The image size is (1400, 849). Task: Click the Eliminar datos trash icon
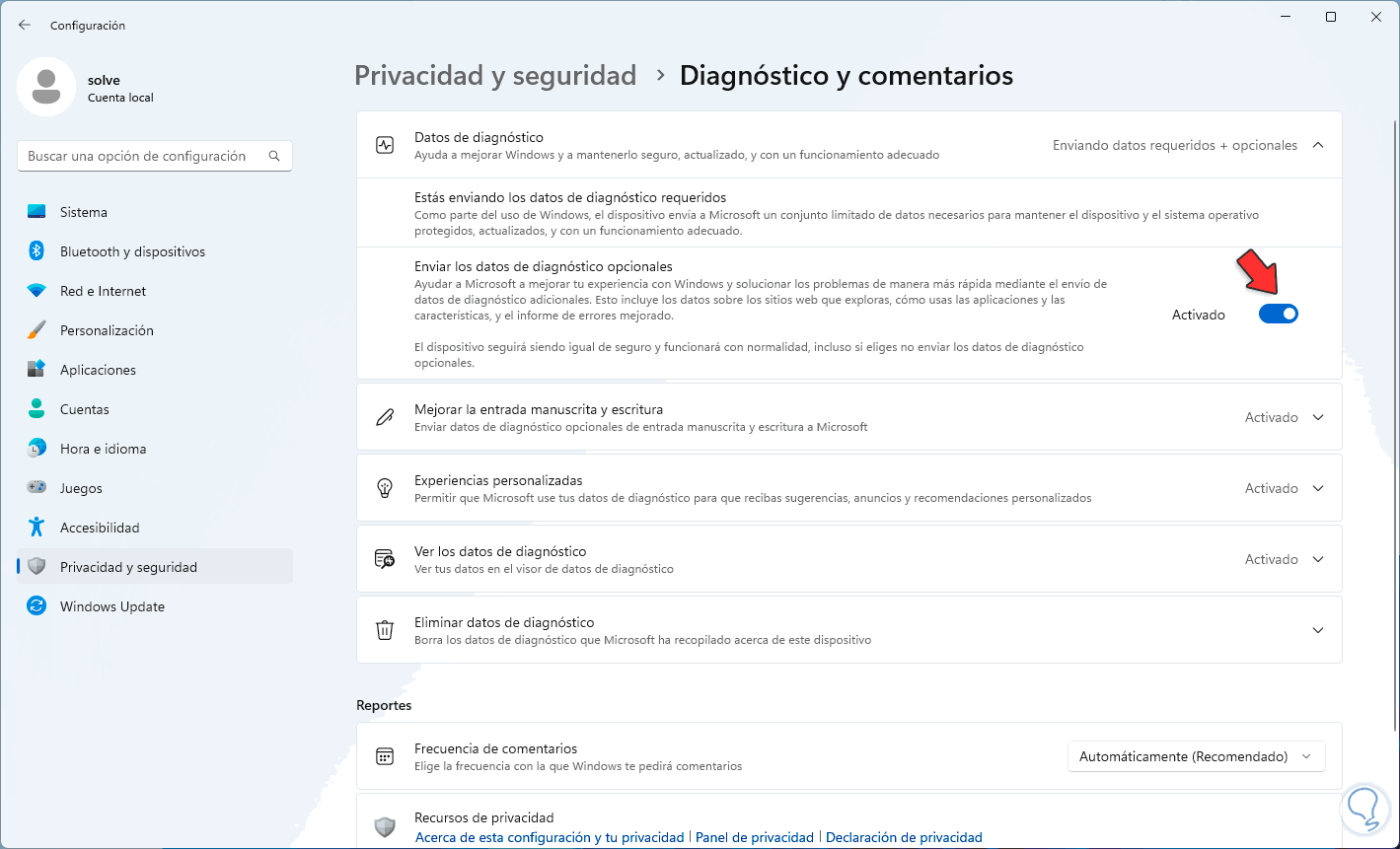(385, 630)
